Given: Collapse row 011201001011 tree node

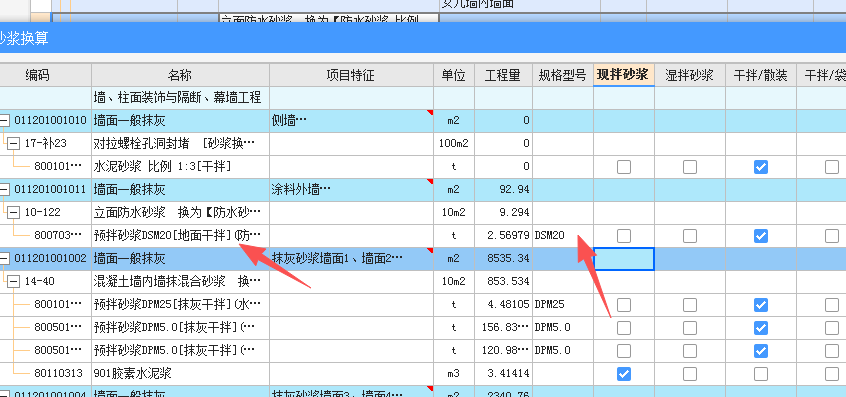Looking at the screenshot, I should (4, 190).
